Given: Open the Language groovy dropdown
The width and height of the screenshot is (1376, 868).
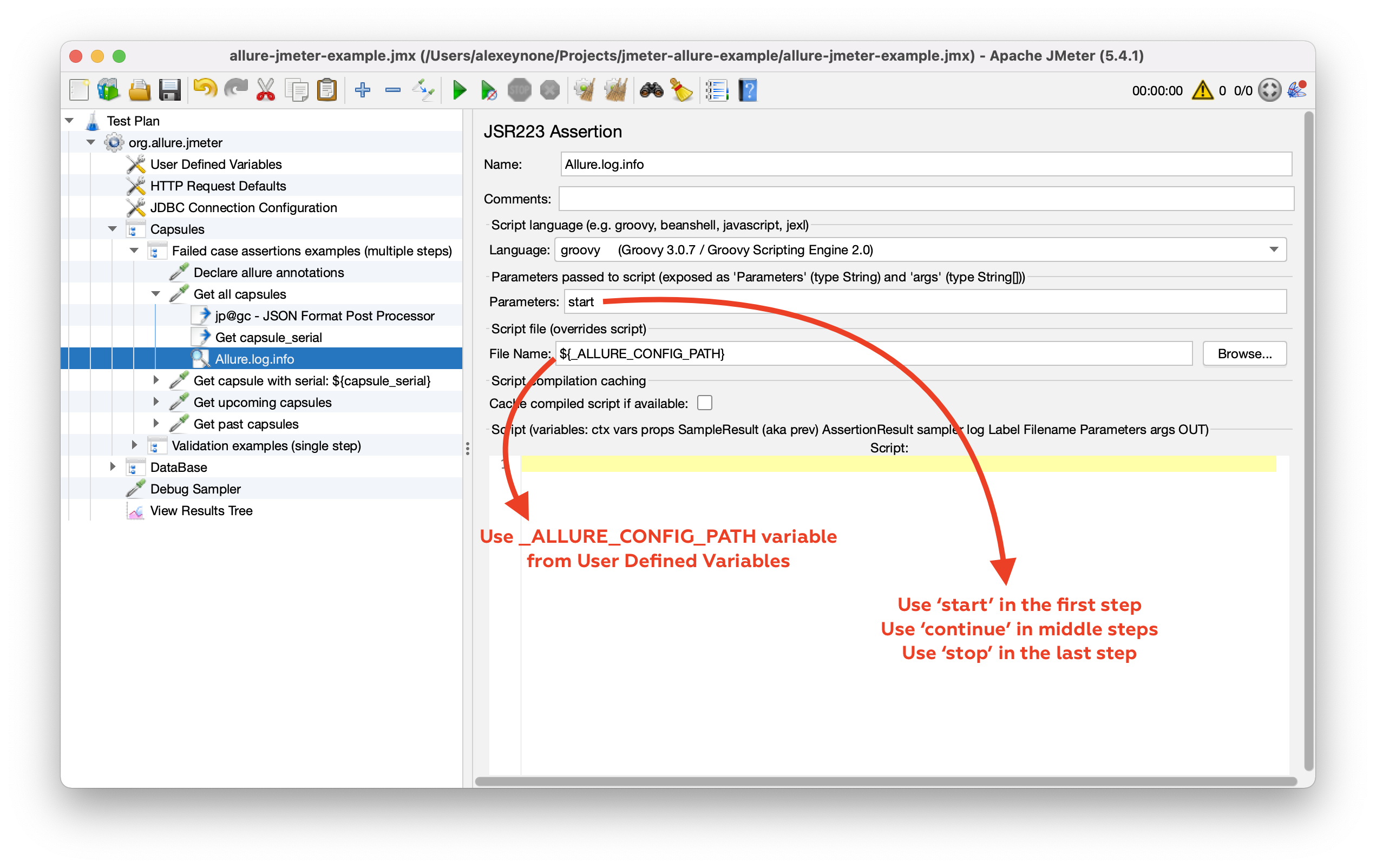Looking at the screenshot, I should 920,249.
